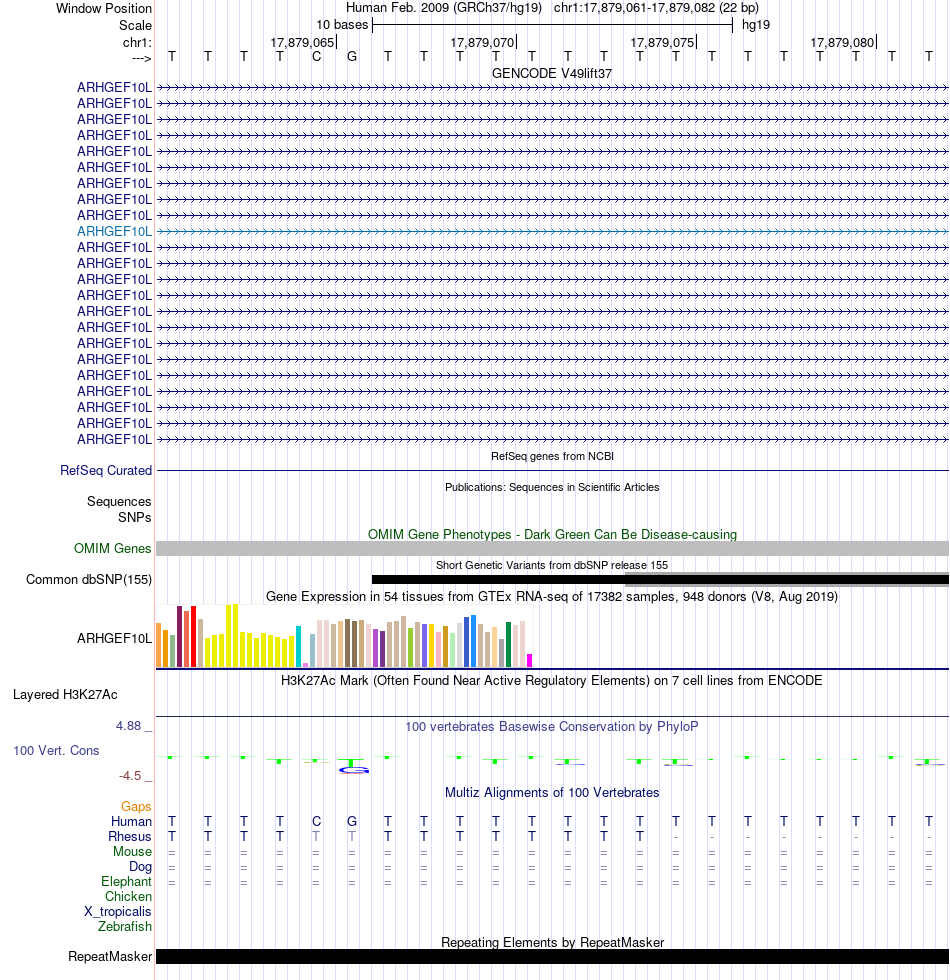Click the black RepeatMasker item bar

552,956
